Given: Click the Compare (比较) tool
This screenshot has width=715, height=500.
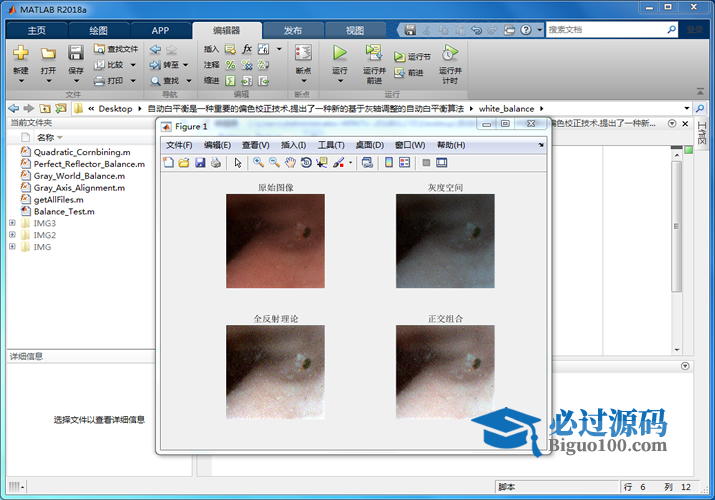Looking at the screenshot, I should [x=109, y=65].
